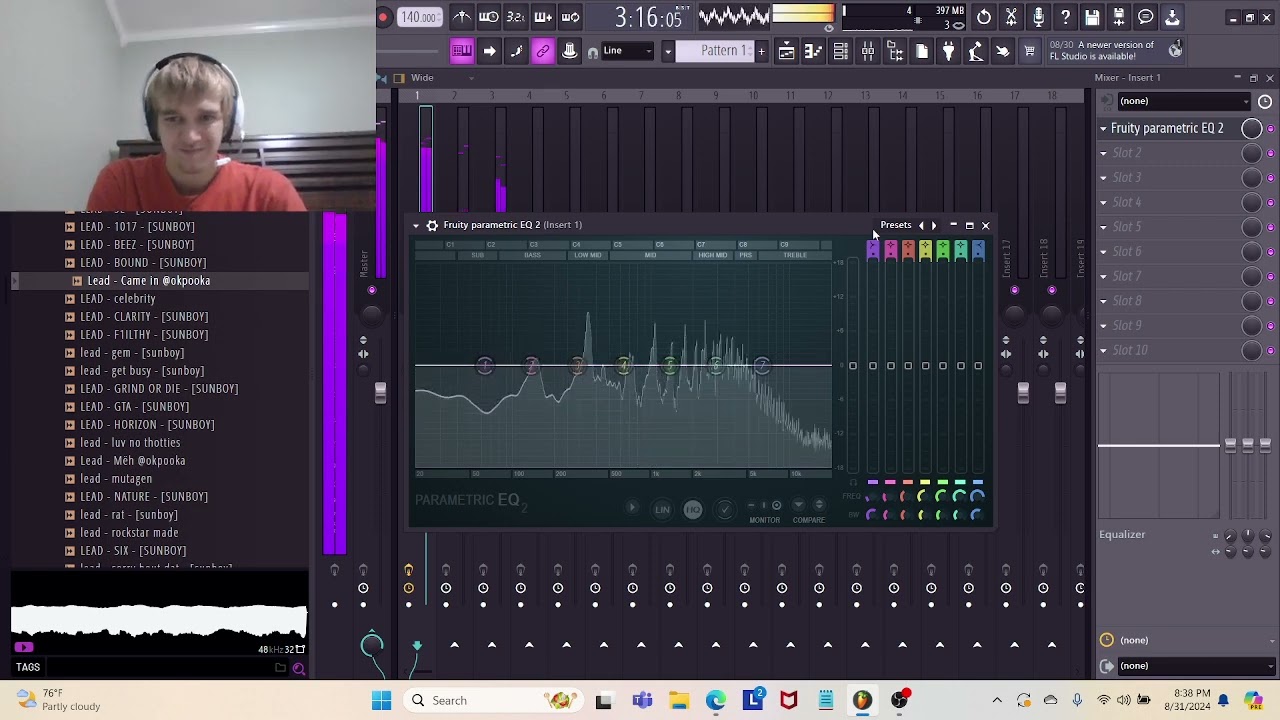Open the Line snap dropdown
Viewport: 1280px width, 720px height.
pyautogui.click(x=627, y=51)
